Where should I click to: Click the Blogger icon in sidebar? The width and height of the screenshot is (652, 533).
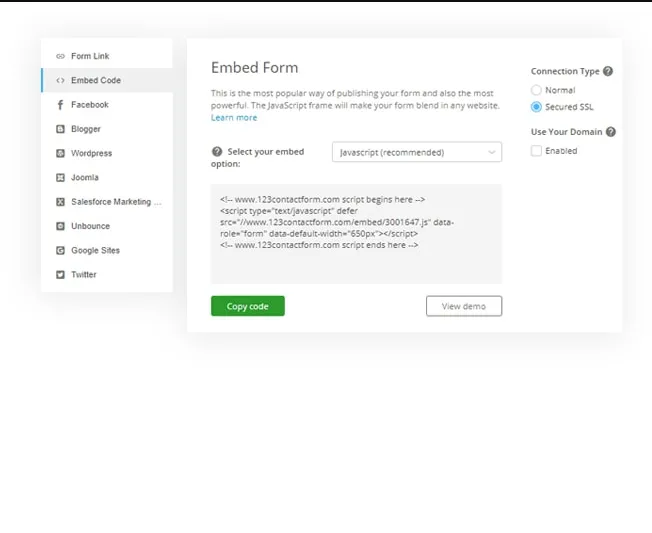coord(60,129)
